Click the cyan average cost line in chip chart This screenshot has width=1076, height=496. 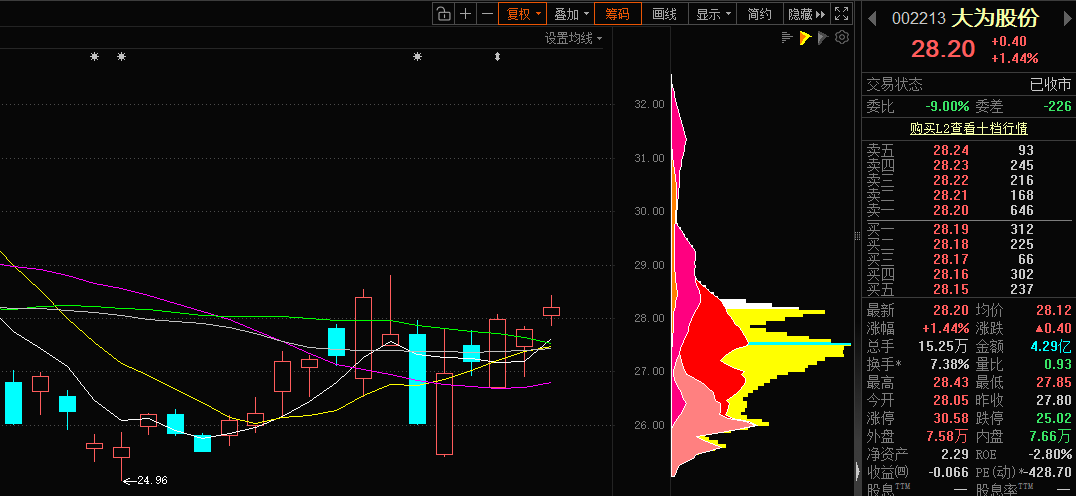point(799,344)
